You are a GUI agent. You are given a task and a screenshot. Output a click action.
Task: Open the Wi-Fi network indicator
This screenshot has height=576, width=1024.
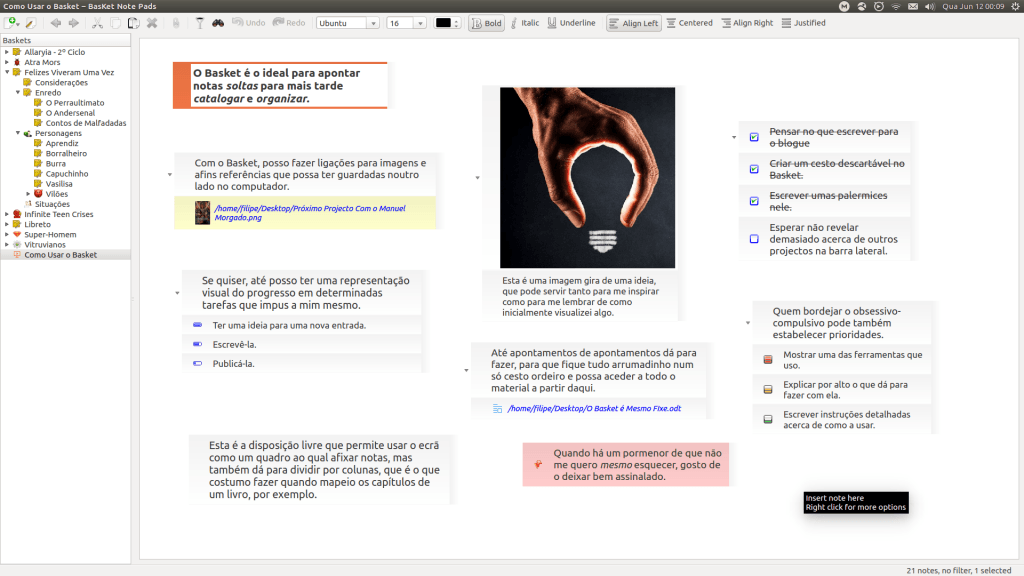(x=896, y=7)
